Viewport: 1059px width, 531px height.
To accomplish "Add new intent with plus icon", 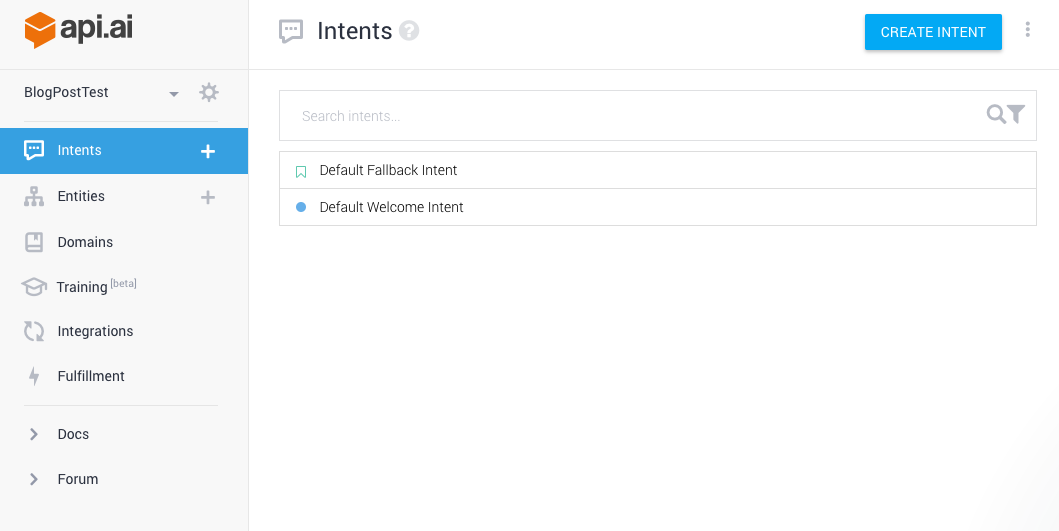I will pyautogui.click(x=208, y=151).
